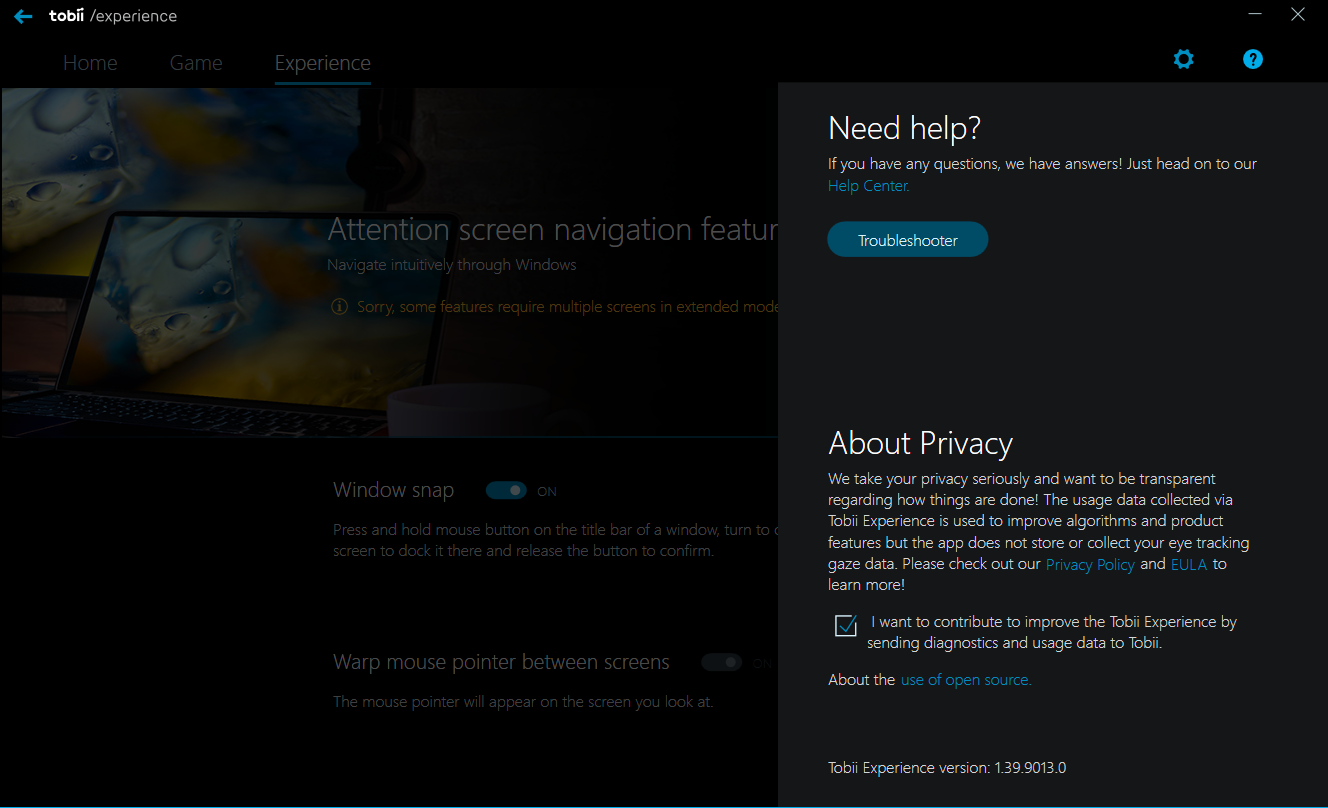The image size is (1328, 808).
Task: Uncheck the diagnostics and usage data checkbox
Action: 846,626
